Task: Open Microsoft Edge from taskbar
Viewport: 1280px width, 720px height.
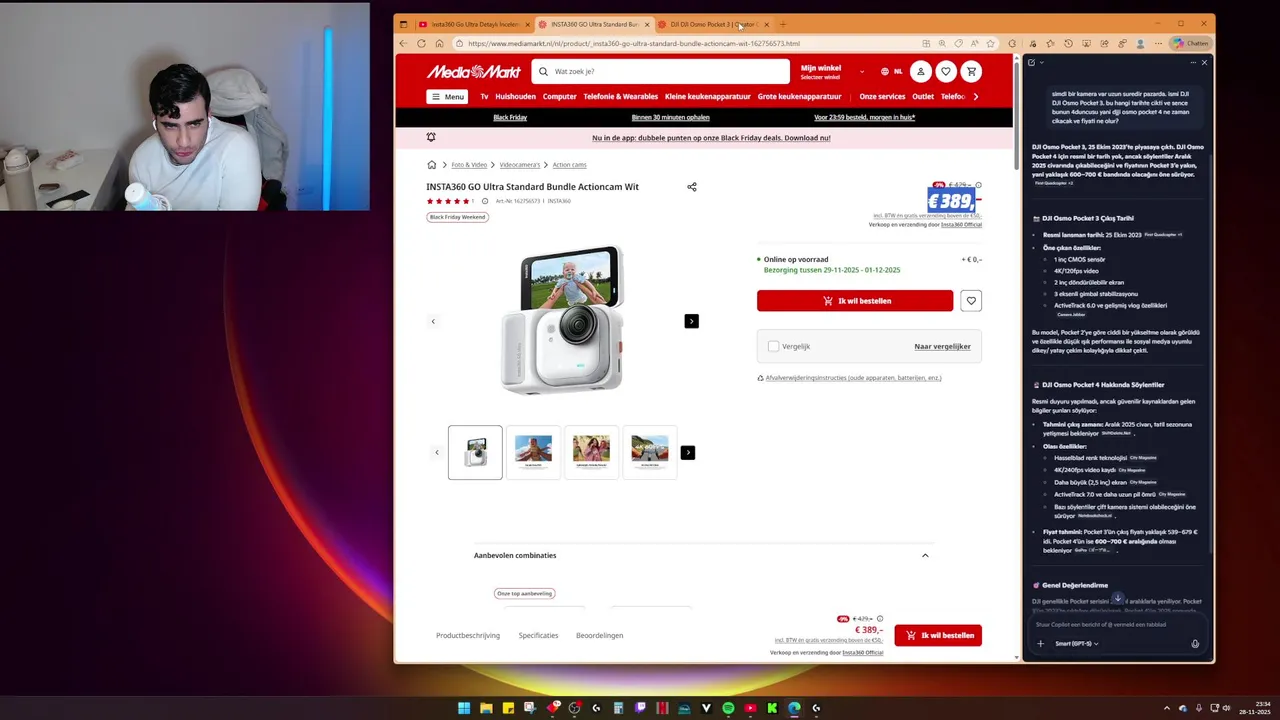Action: pyautogui.click(x=794, y=708)
